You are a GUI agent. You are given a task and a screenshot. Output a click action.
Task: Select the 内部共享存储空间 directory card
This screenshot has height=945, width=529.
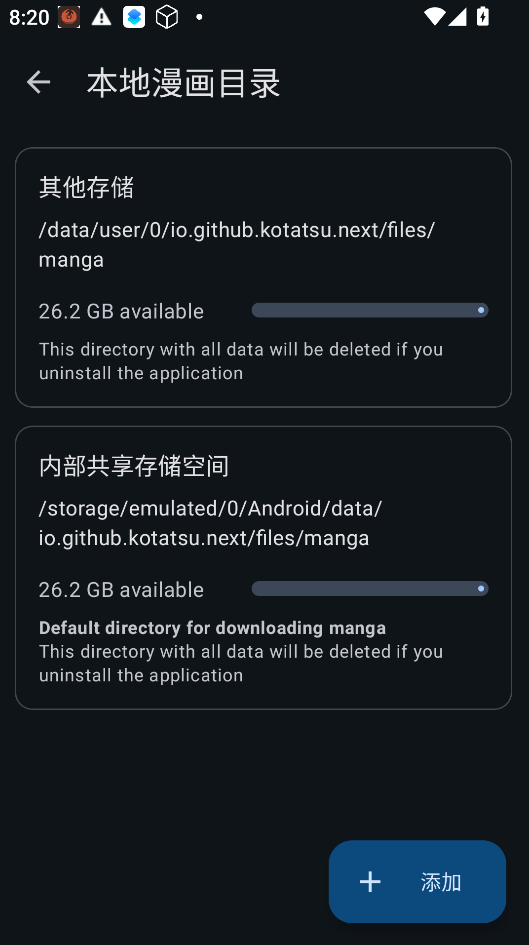pos(263,568)
